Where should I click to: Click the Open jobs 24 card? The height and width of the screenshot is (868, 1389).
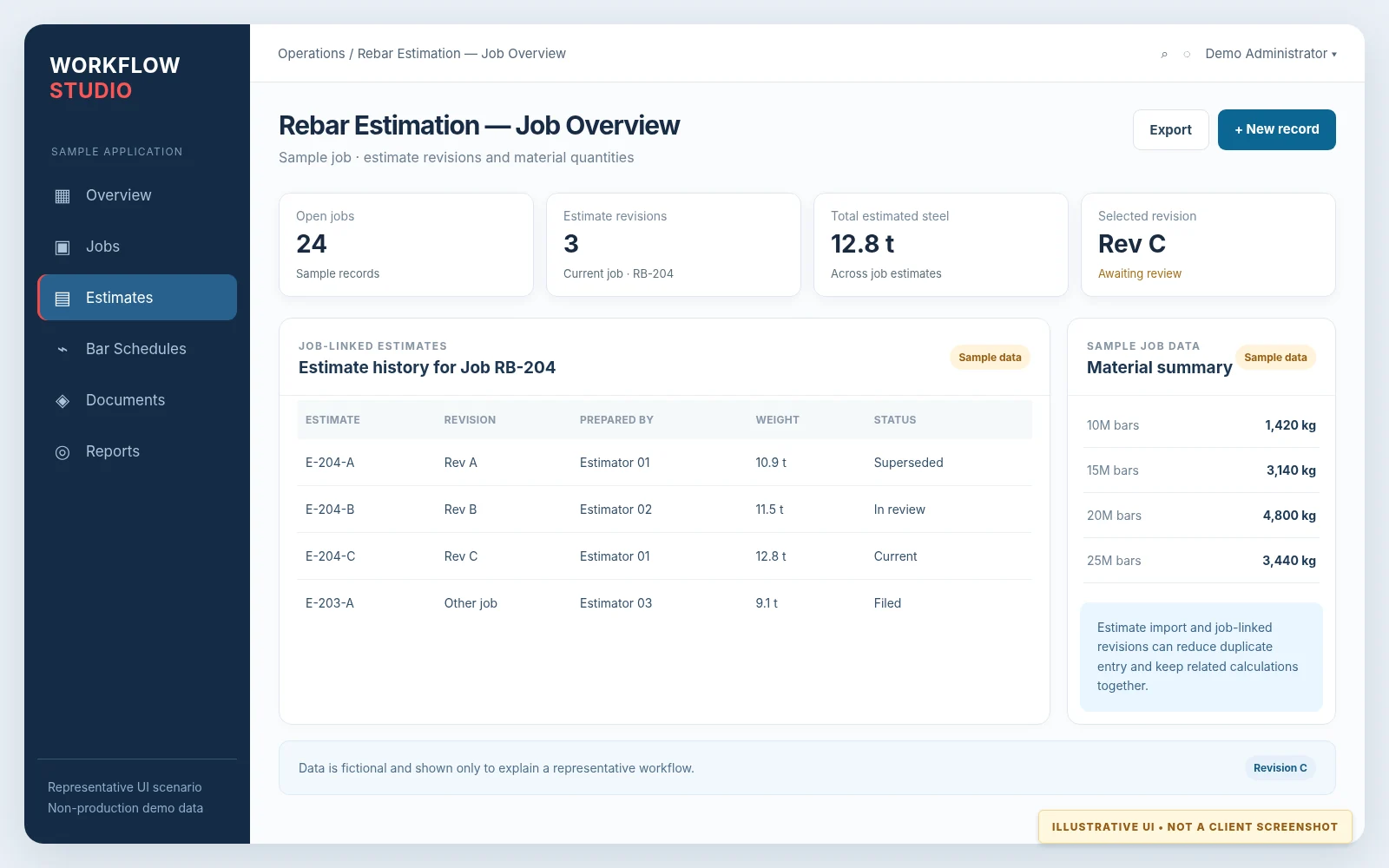[406, 245]
